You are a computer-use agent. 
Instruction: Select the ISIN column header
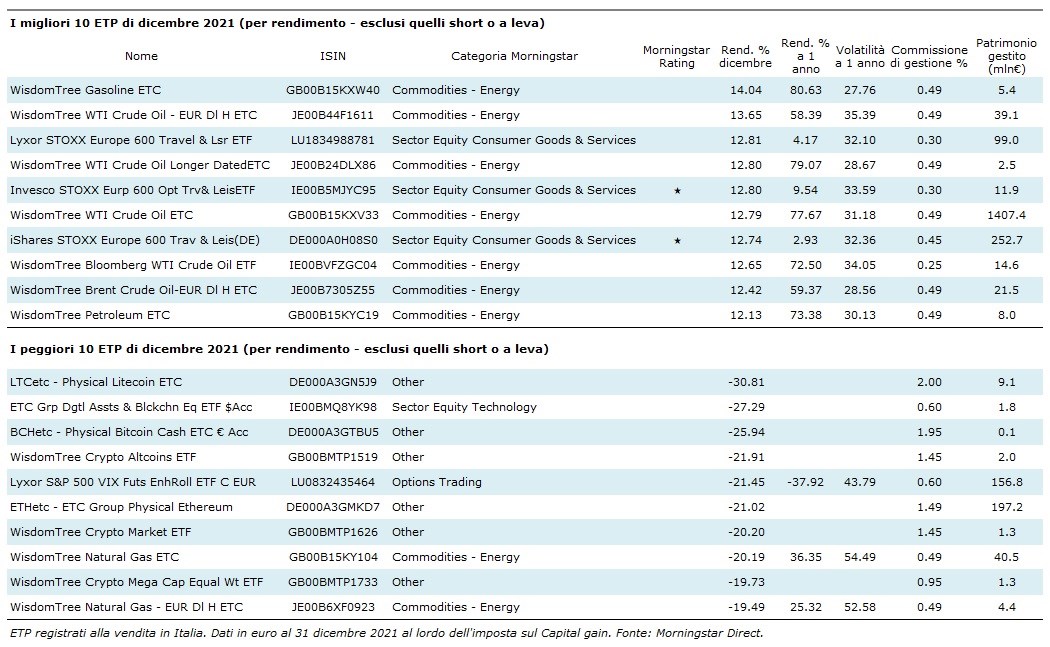point(332,56)
